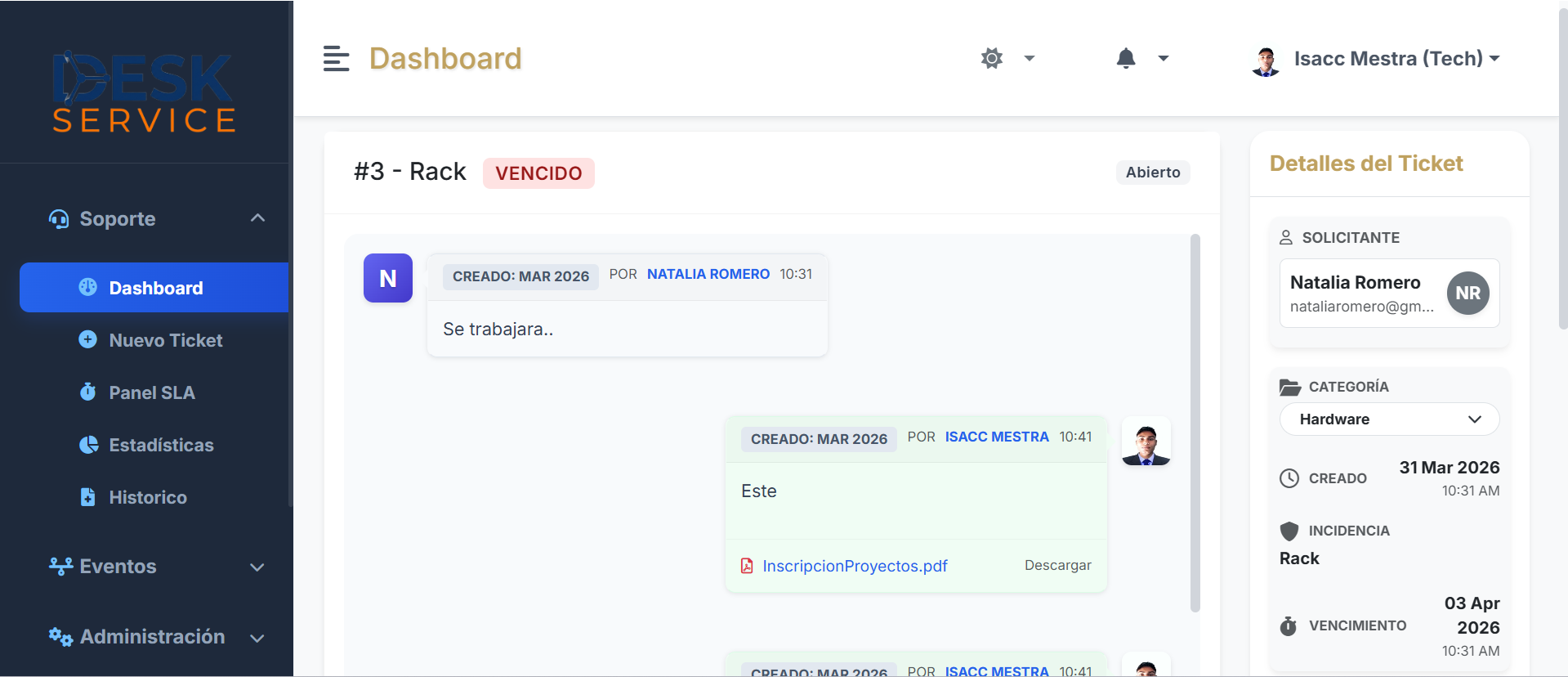
Task: Open the dropdown arrow beside the gear
Action: tap(1030, 58)
